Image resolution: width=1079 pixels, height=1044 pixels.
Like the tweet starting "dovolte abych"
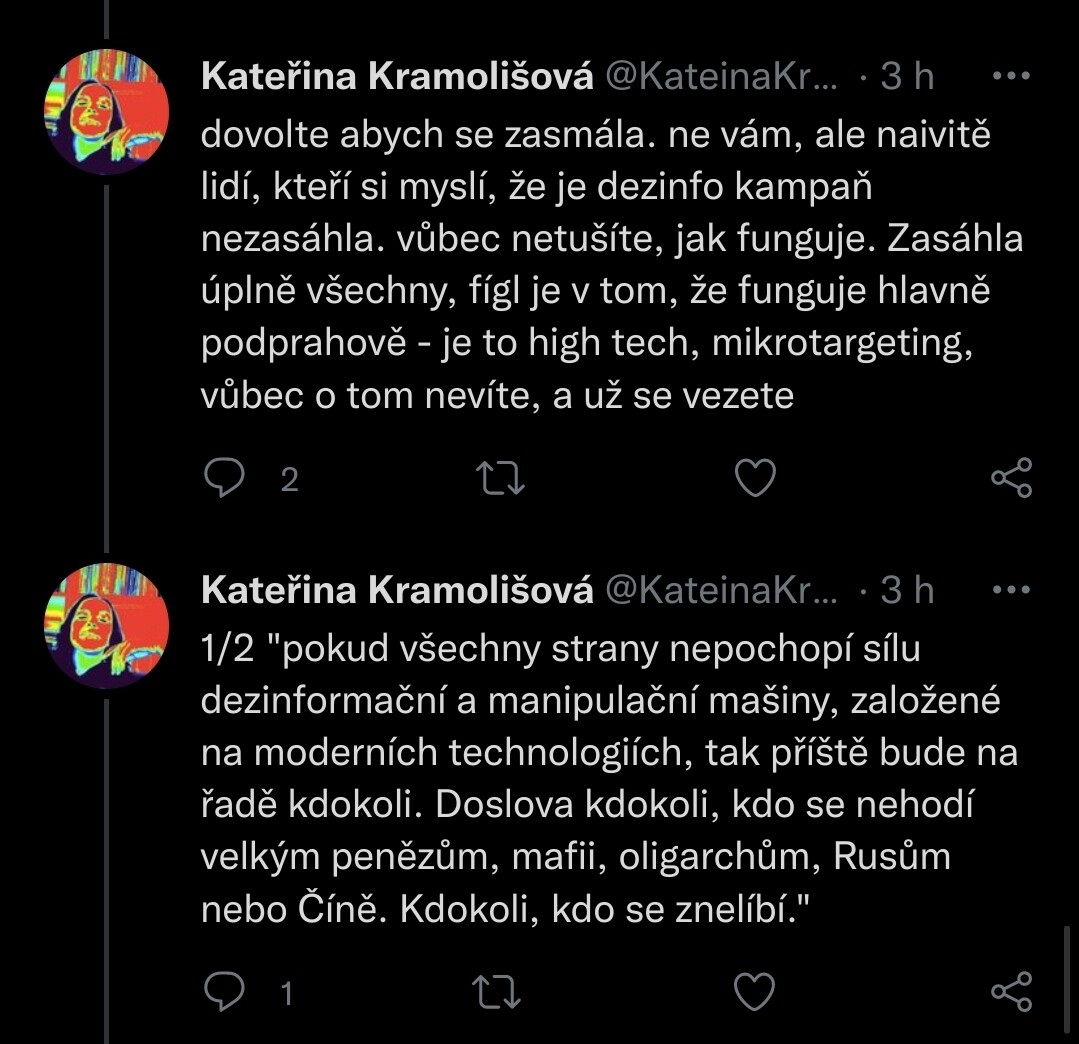point(755,480)
